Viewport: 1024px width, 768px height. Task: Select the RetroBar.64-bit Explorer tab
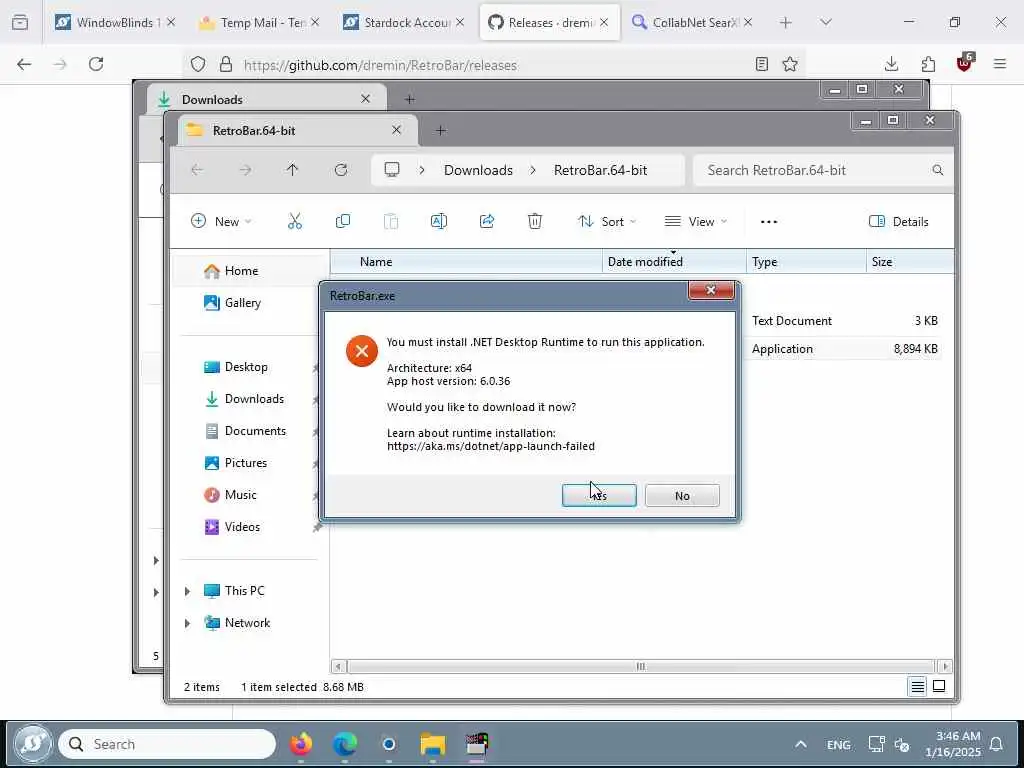(298, 131)
